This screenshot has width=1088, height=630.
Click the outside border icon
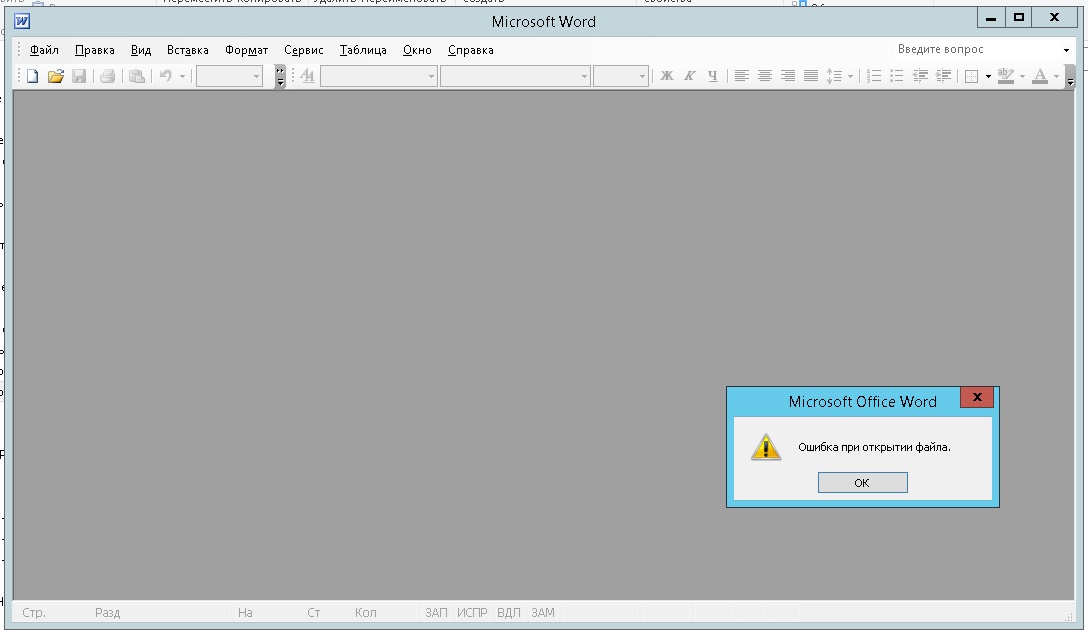[971, 76]
